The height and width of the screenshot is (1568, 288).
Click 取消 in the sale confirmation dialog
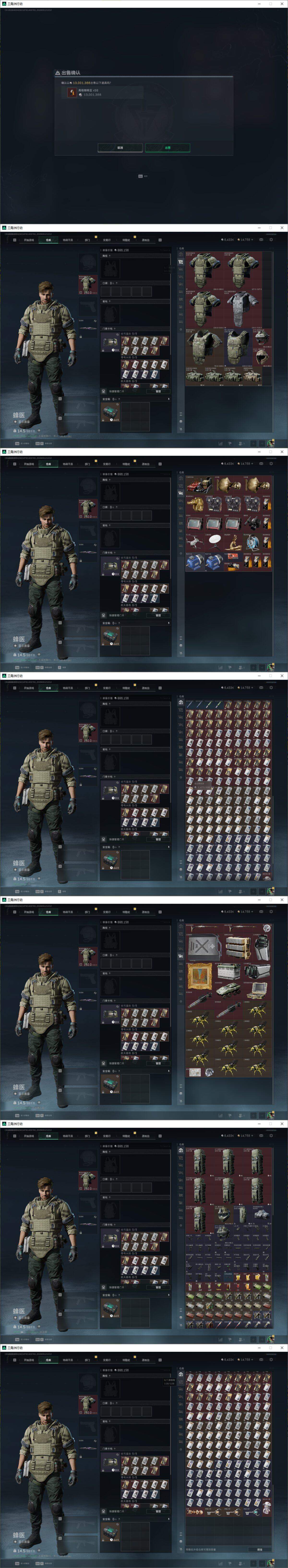120,147
